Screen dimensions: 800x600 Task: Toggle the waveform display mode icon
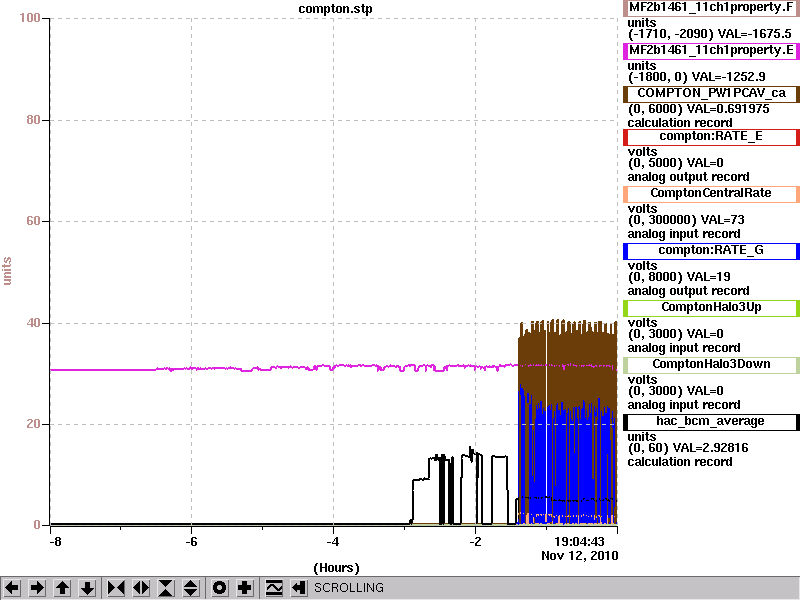click(x=274, y=588)
